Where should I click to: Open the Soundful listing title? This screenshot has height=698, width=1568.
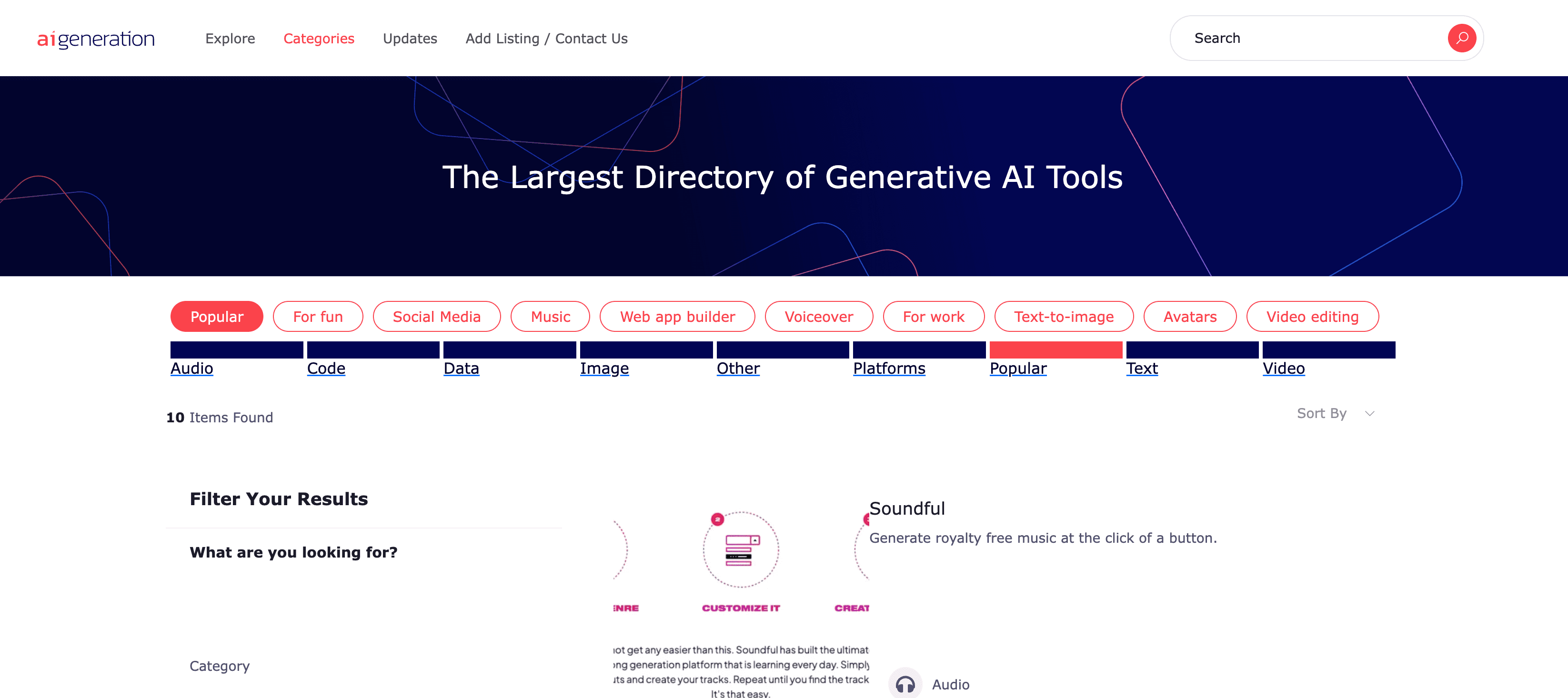(907, 508)
